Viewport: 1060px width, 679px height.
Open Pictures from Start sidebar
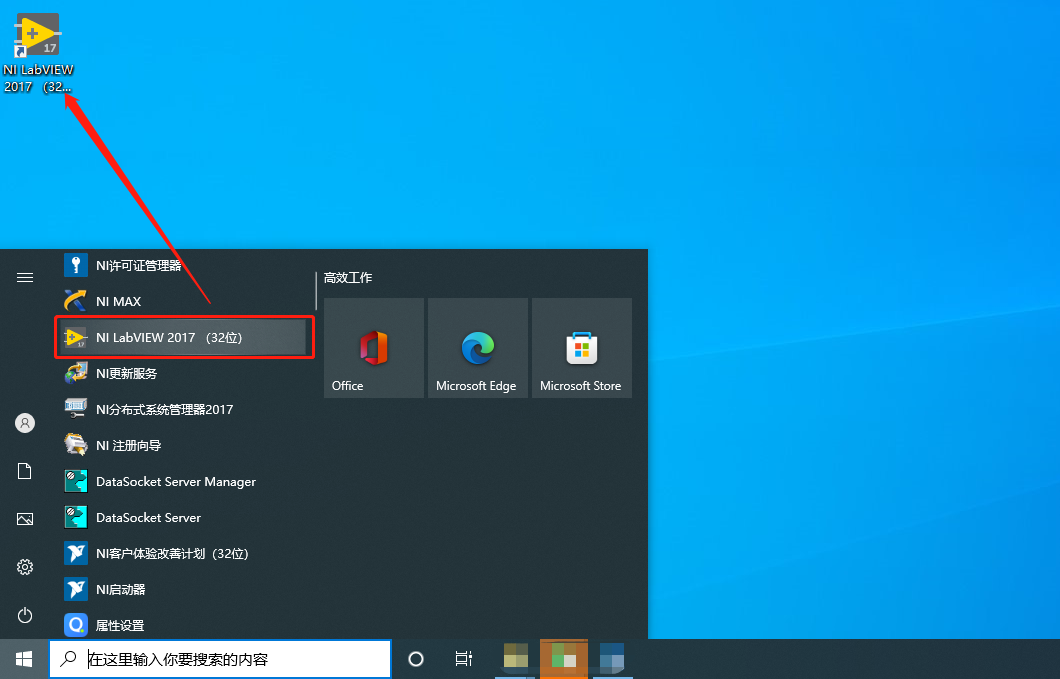tap(25, 519)
